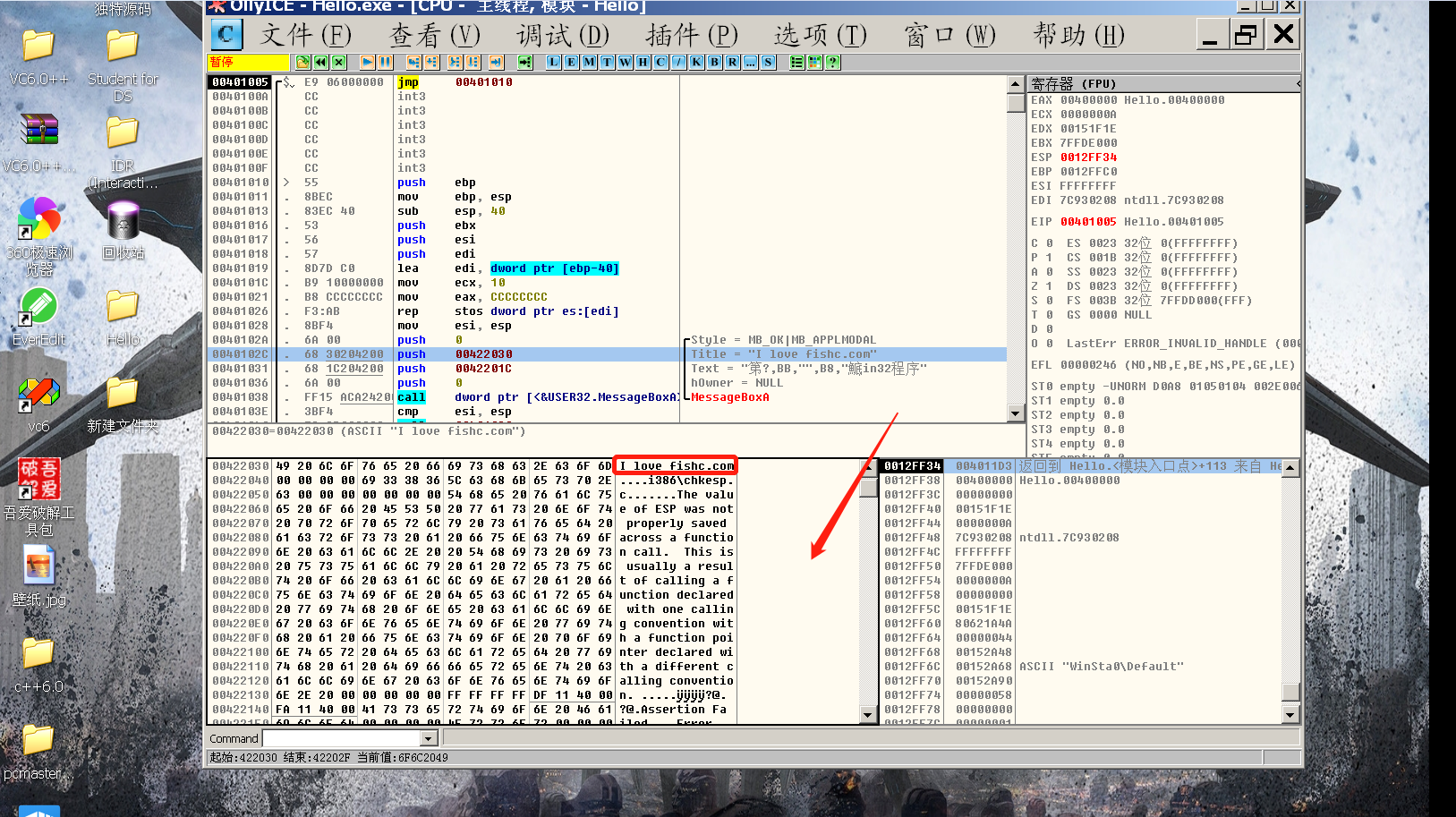Screen dimensions: 1456x817
Task: Open the Log window with the L button
Action: coord(554,62)
